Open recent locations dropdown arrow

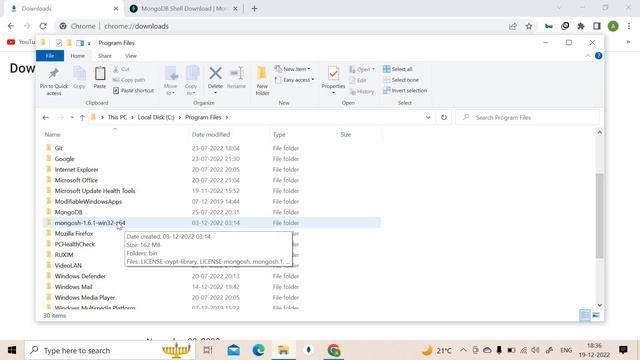[x=72, y=118]
